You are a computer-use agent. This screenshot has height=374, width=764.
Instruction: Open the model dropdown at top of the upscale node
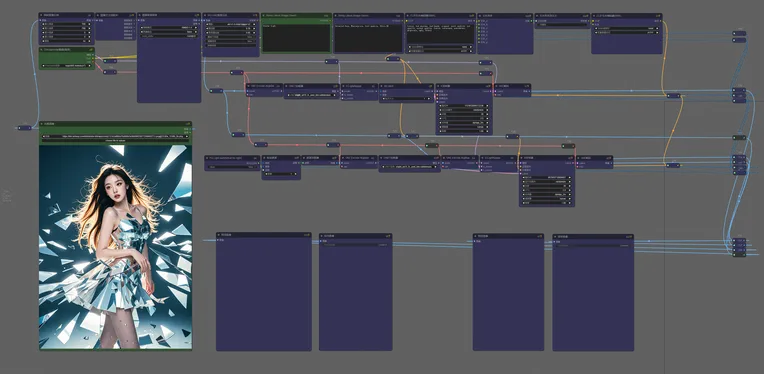pos(231,24)
